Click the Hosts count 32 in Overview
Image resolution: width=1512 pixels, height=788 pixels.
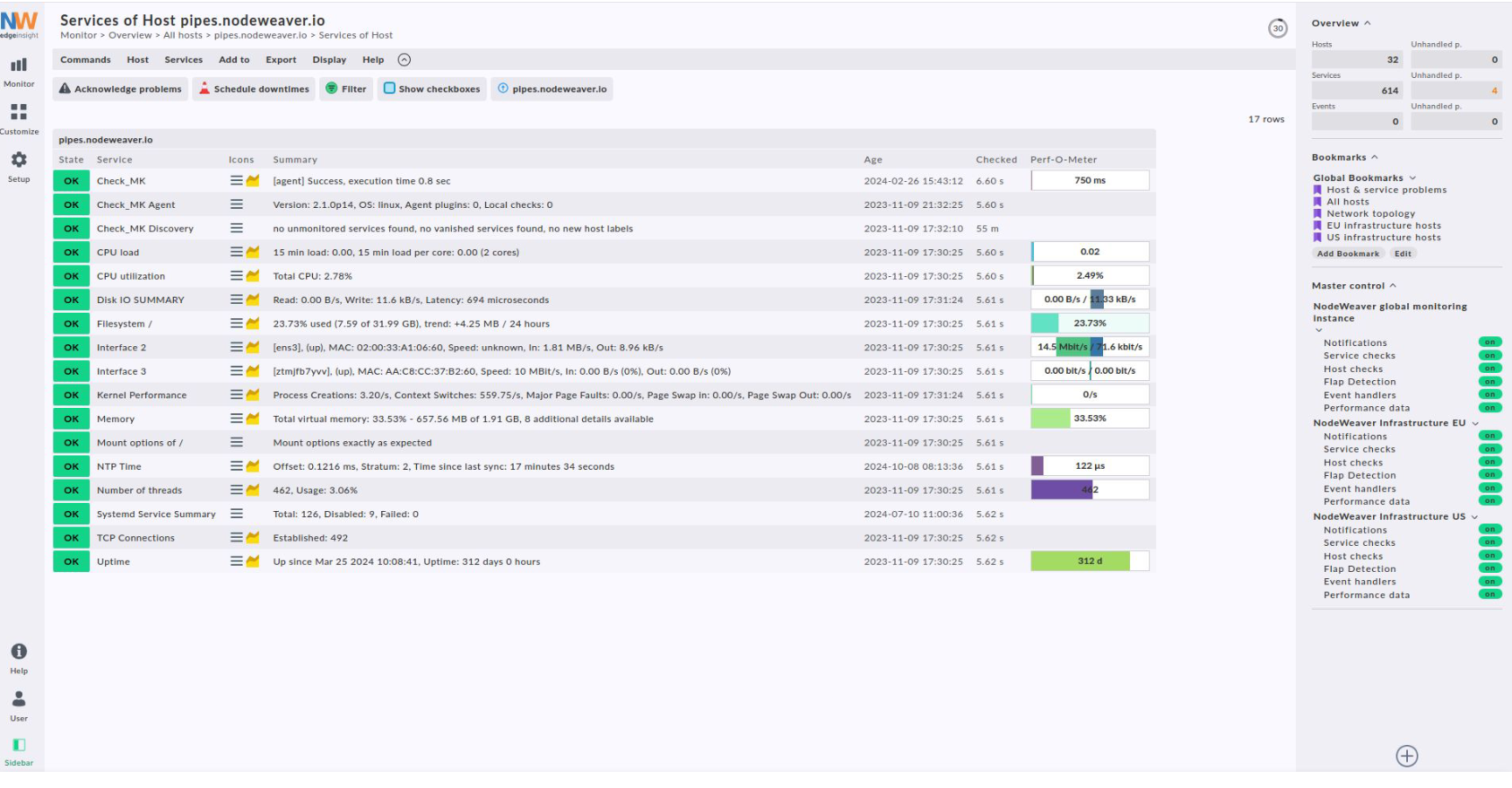1357,60
